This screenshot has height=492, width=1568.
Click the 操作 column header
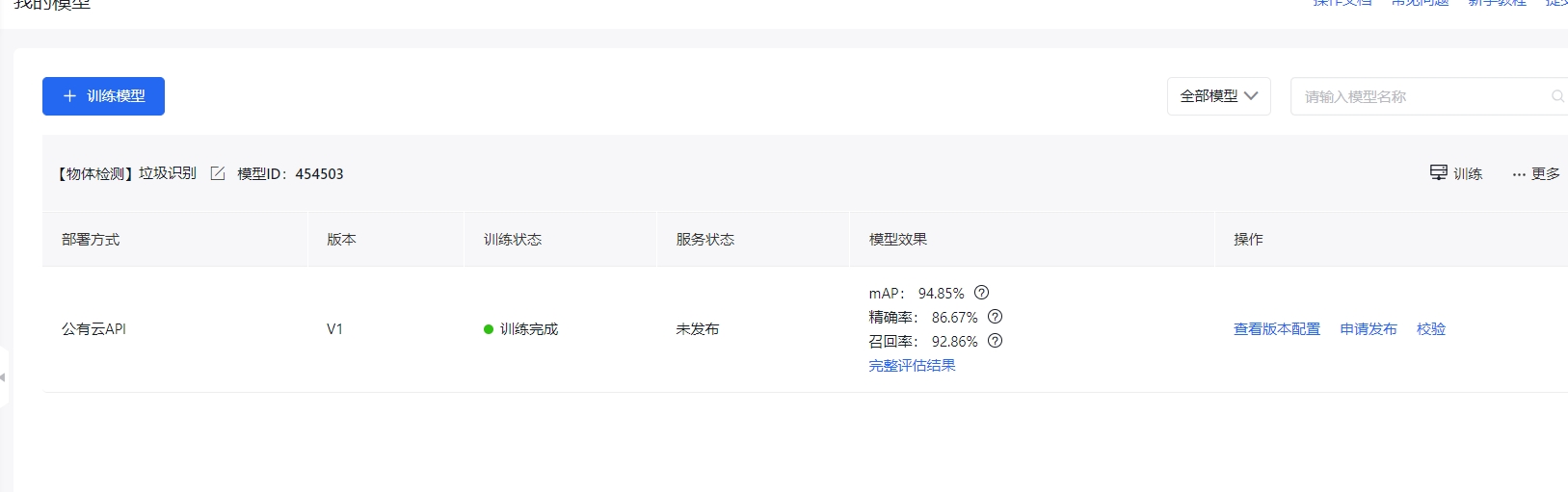[1248, 239]
